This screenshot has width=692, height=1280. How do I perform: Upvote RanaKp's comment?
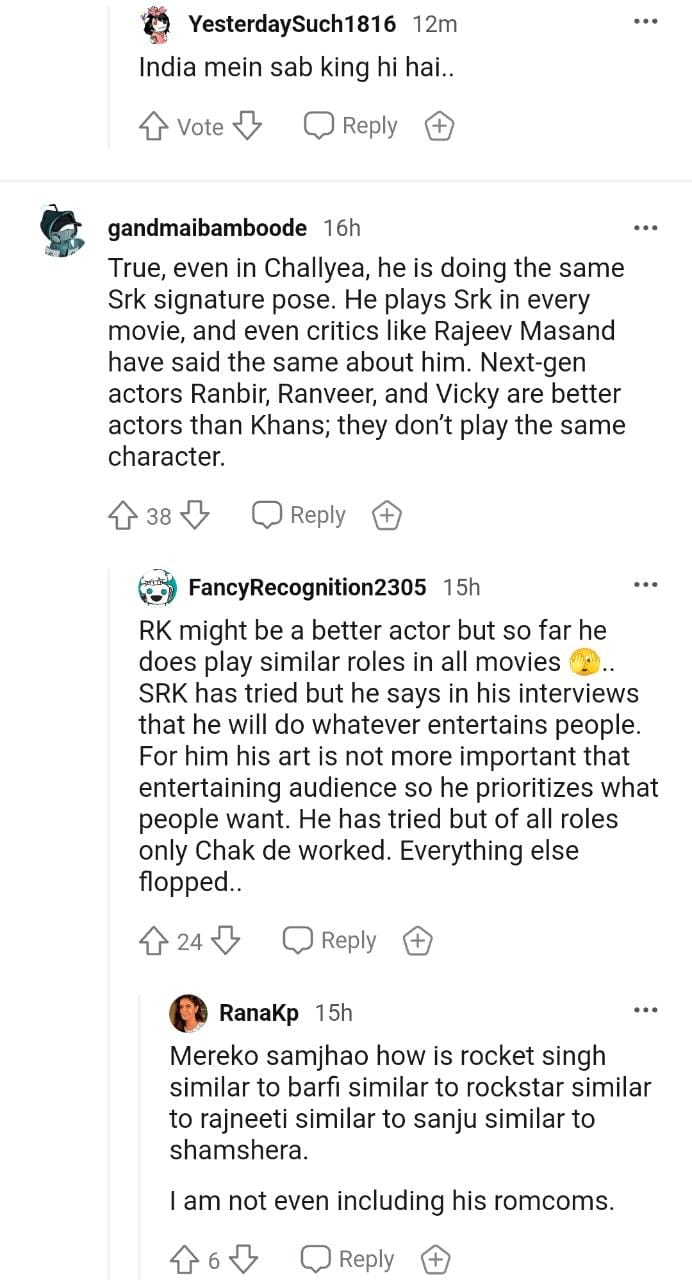tap(184, 1259)
